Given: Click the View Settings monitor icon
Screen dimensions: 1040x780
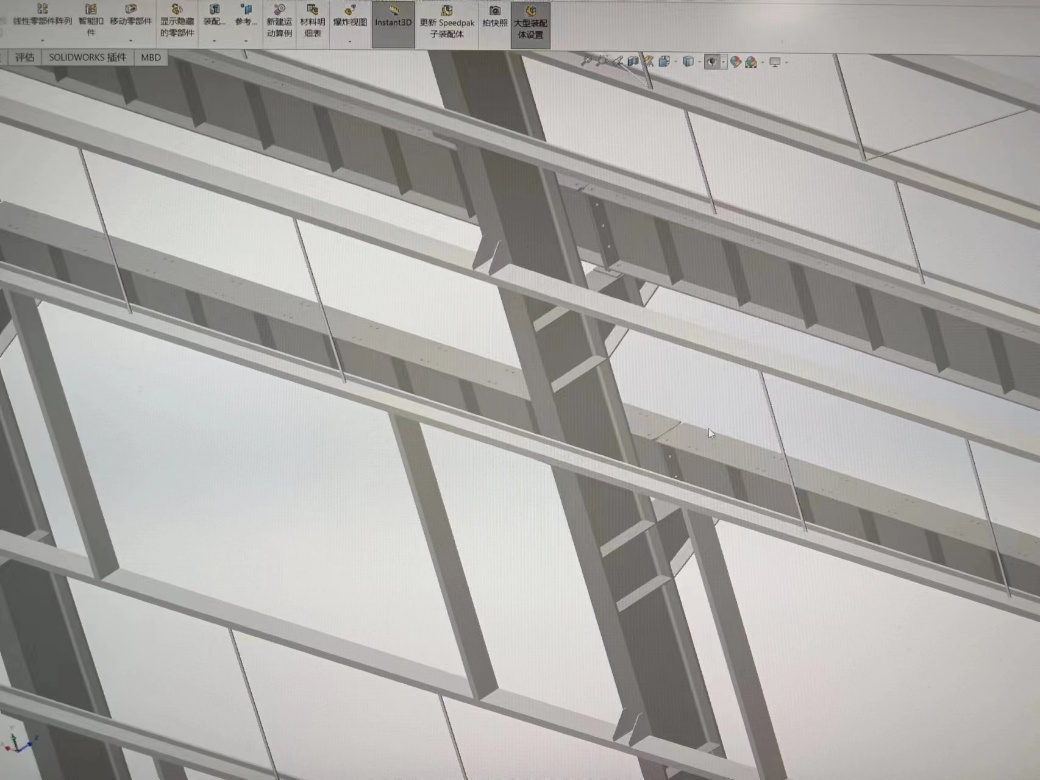Looking at the screenshot, I should tap(775, 62).
